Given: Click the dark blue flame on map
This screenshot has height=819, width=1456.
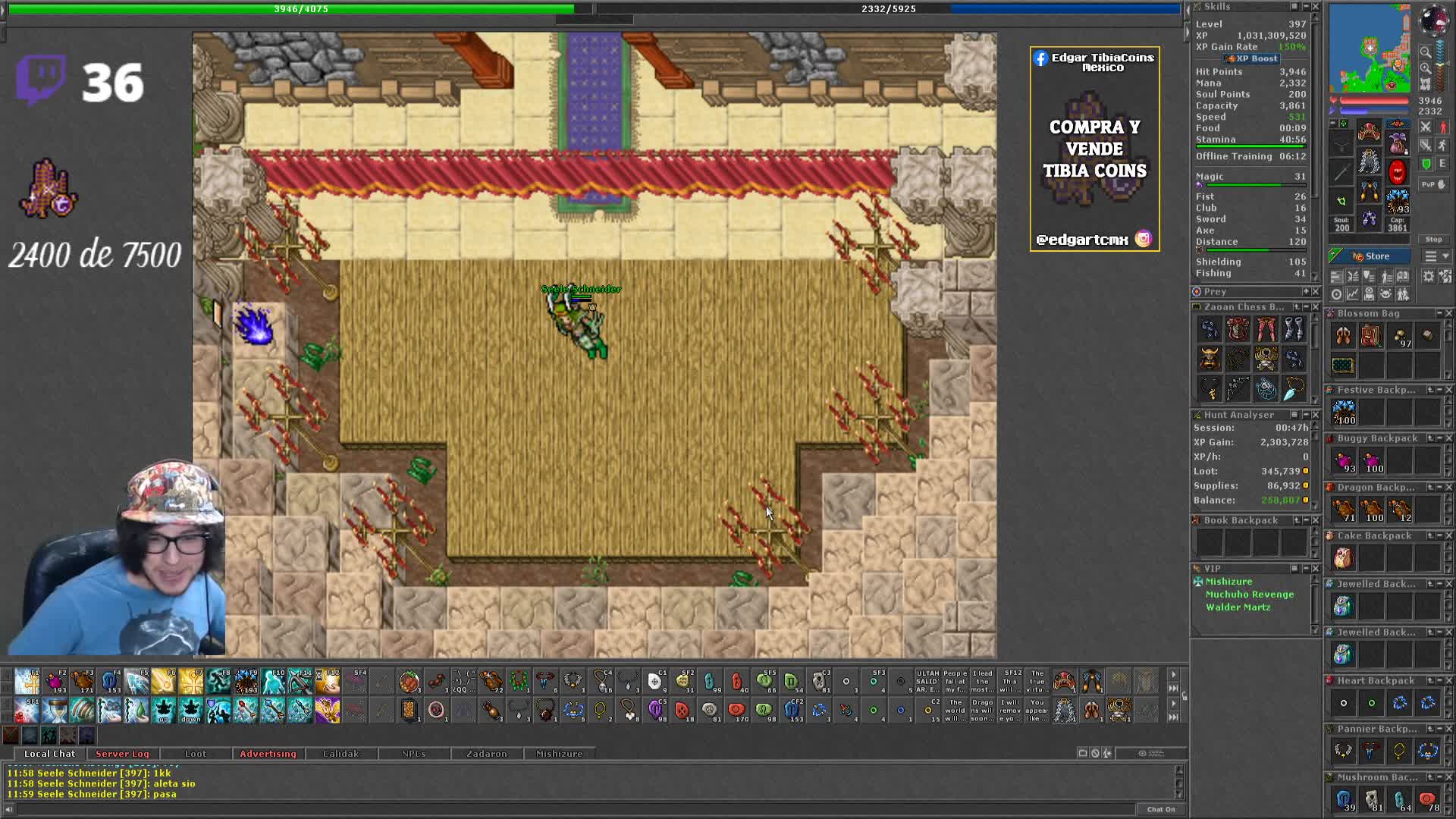Looking at the screenshot, I should 254,326.
